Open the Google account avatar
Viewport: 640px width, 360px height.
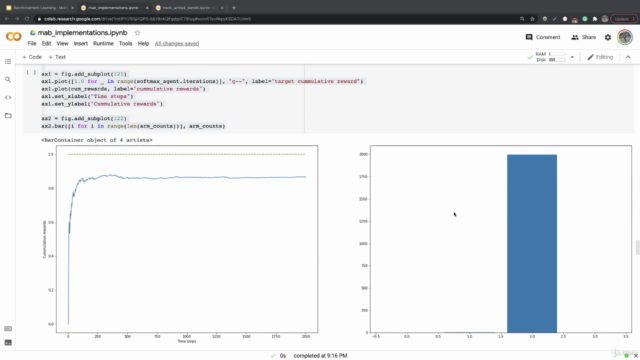click(x=624, y=37)
